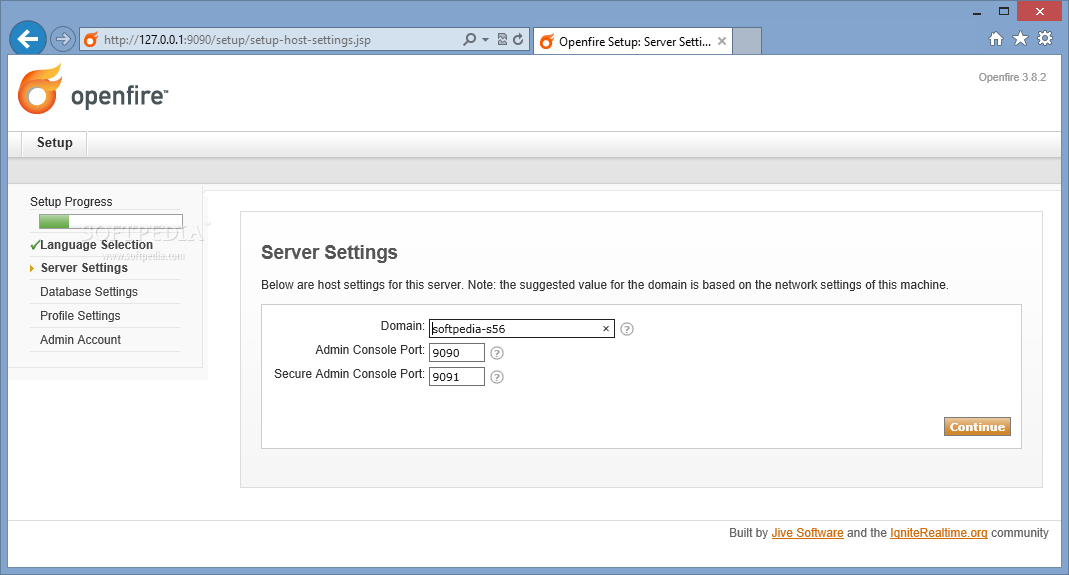Select Database Settings step

click(89, 292)
